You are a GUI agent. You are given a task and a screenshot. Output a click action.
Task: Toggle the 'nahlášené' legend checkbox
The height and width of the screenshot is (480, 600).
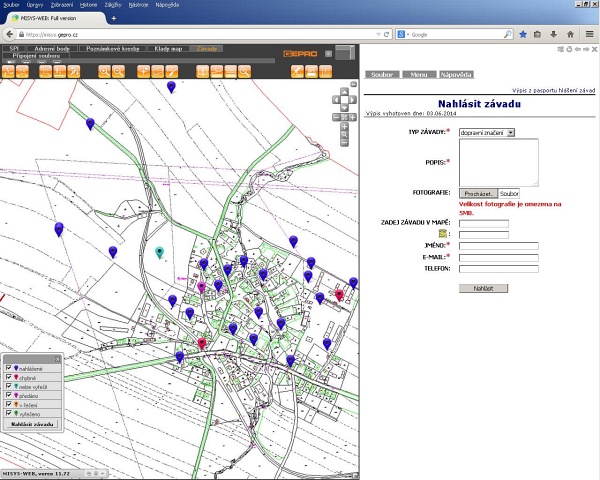[9, 368]
